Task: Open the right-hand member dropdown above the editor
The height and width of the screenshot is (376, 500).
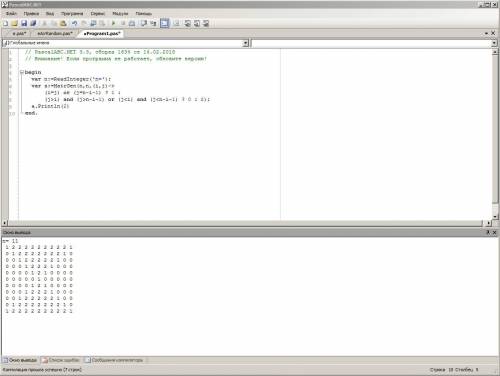Action: (494, 43)
